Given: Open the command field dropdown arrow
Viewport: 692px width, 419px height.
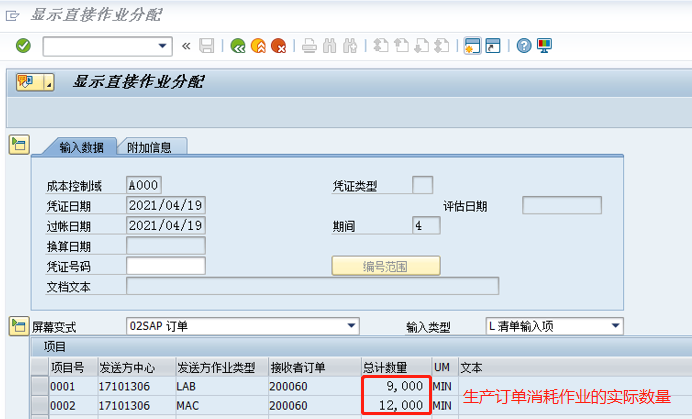Looking at the screenshot, I should click(162, 46).
